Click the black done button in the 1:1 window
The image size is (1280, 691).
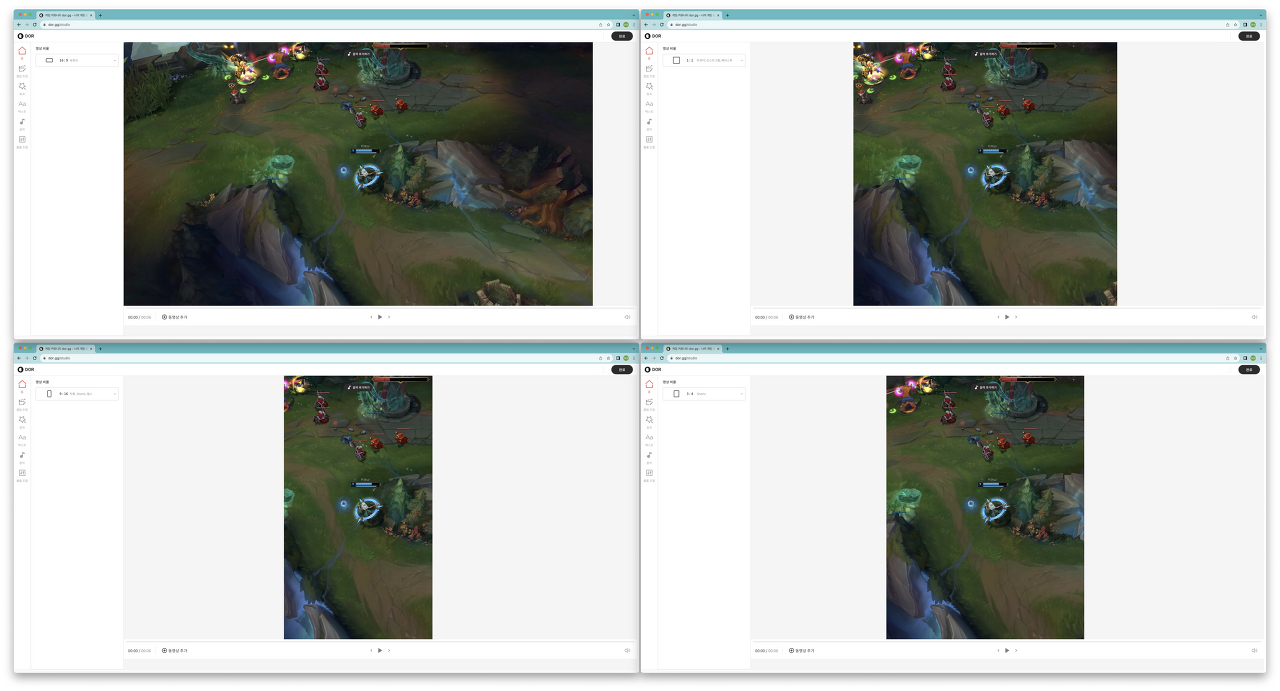(1249, 36)
